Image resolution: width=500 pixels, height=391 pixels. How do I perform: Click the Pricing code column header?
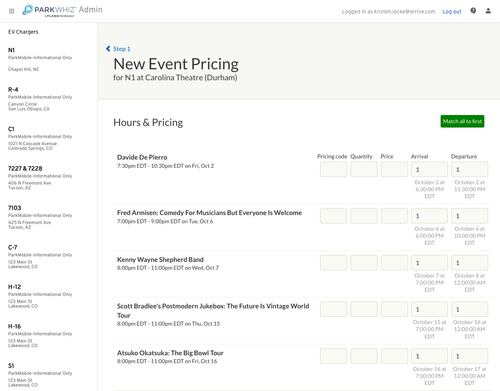[332, 156]
